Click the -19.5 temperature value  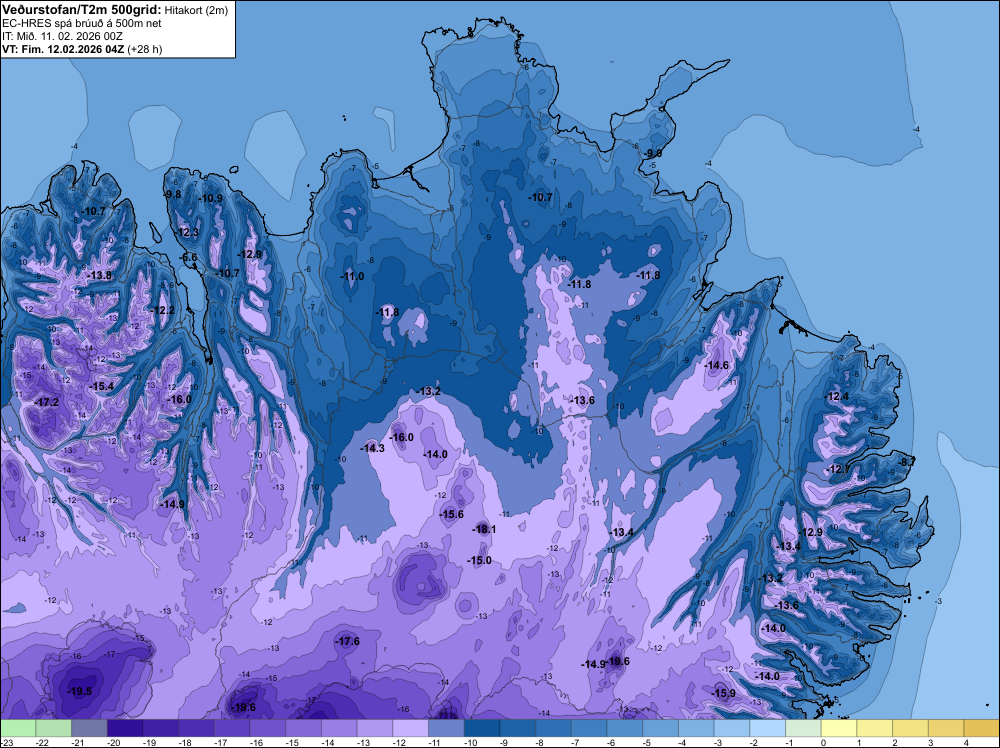coord(79,691)
